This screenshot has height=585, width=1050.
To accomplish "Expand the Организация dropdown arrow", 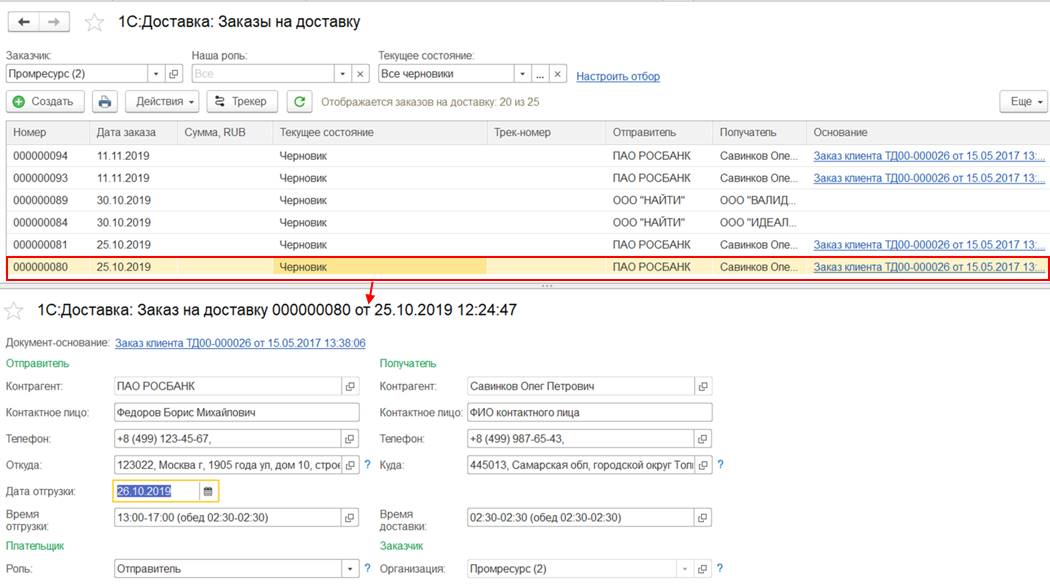I will (x=685, y=569).
